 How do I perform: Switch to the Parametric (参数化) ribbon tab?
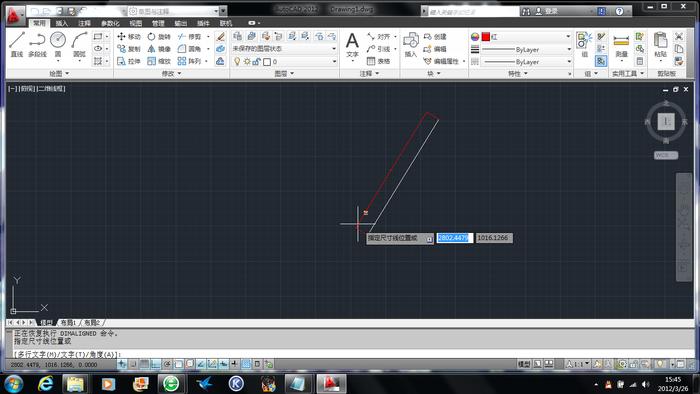coord(110,23)
